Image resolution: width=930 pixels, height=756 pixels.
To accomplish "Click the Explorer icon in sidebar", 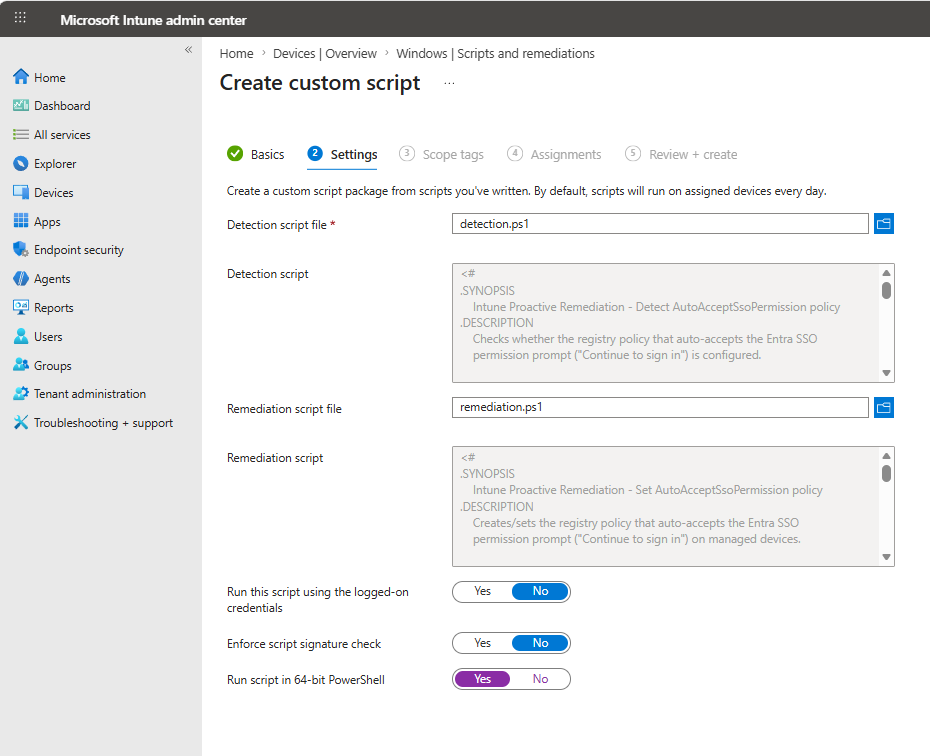I will [21, 164].
